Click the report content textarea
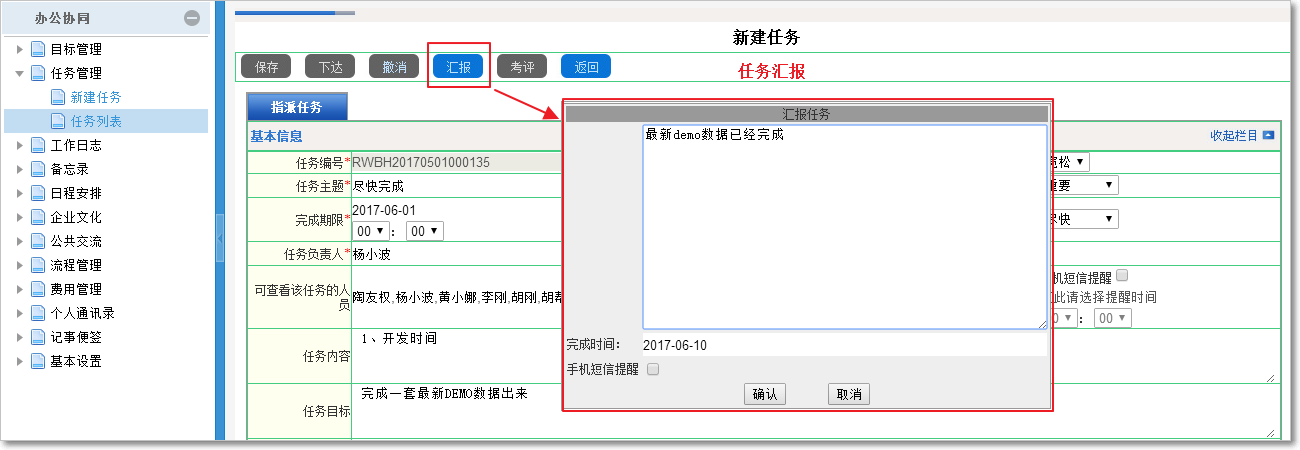 tap(844, 227)
